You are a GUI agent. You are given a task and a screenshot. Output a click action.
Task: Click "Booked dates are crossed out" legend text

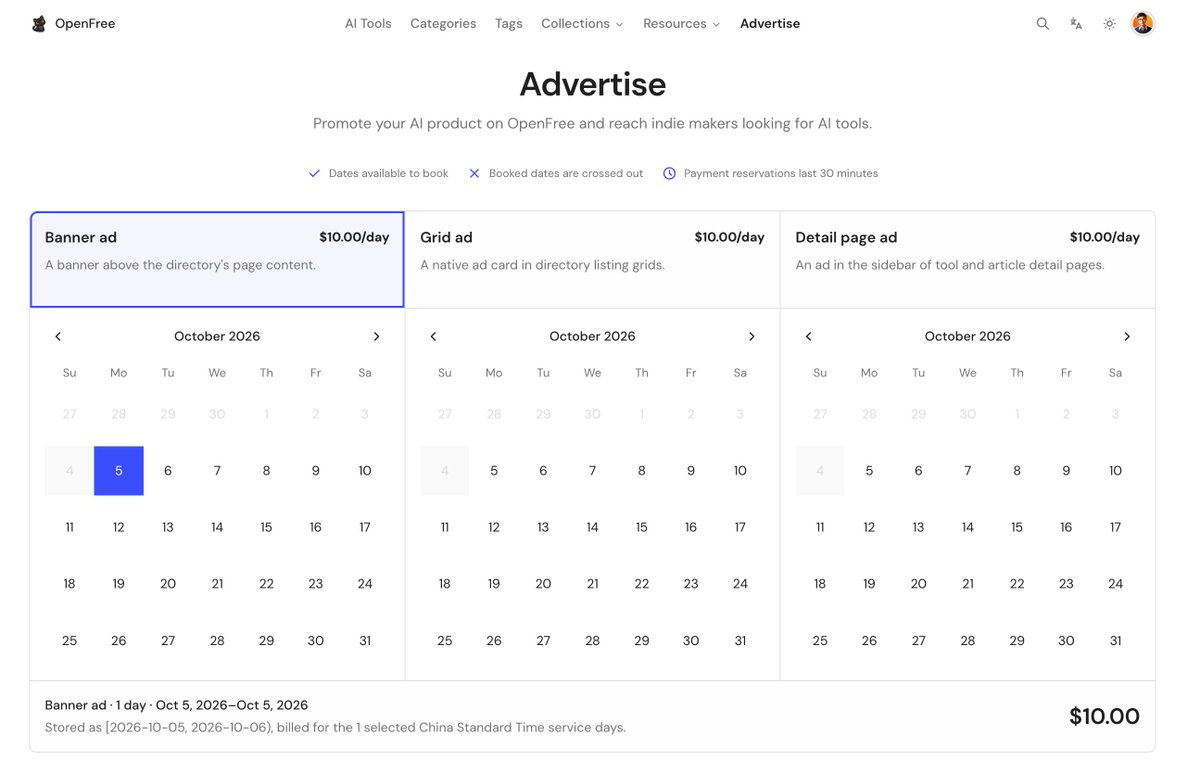click(x=566, y=173)
